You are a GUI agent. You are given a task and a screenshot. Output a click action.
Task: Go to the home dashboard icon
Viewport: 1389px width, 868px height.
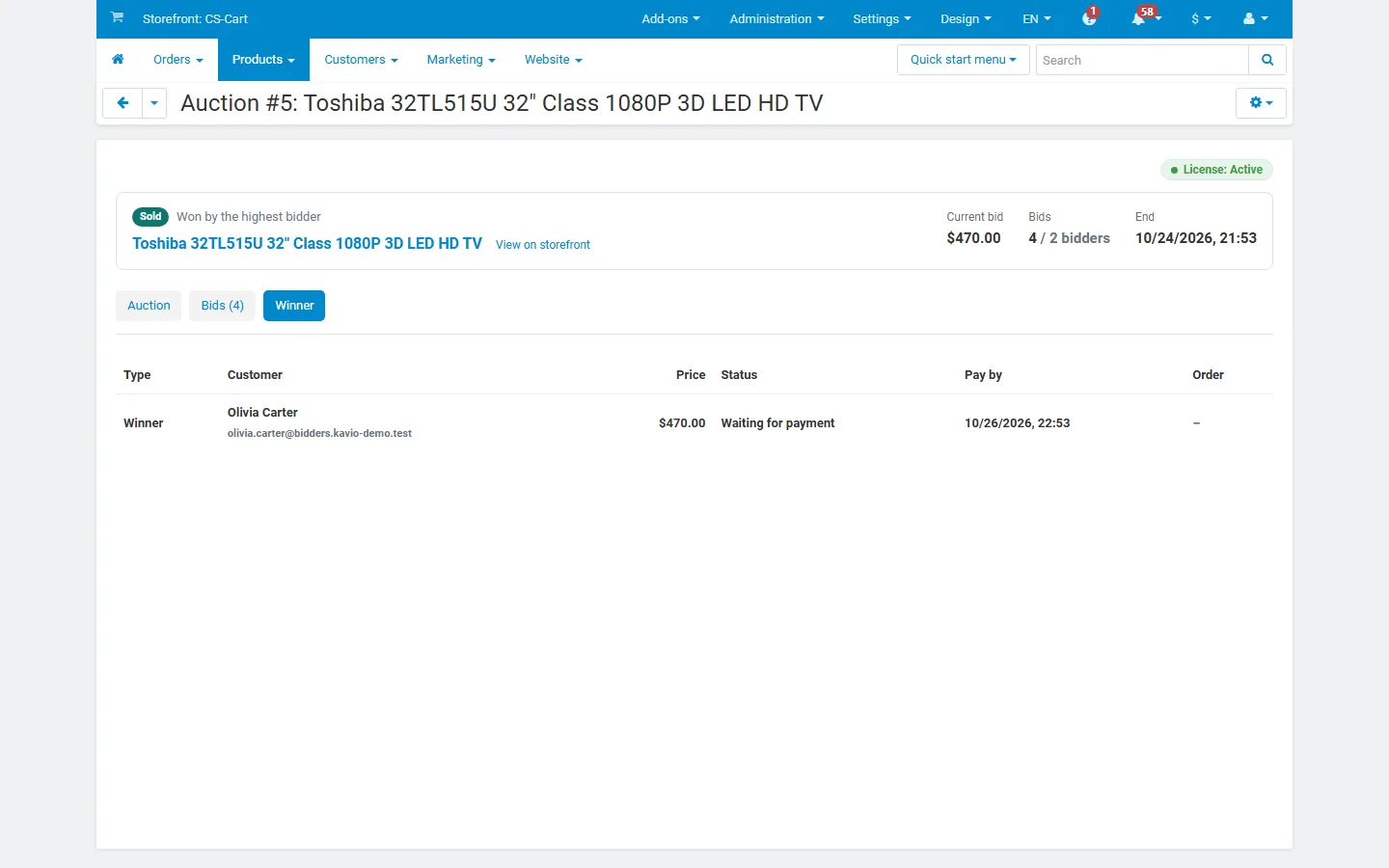click(x=118, y=60)
